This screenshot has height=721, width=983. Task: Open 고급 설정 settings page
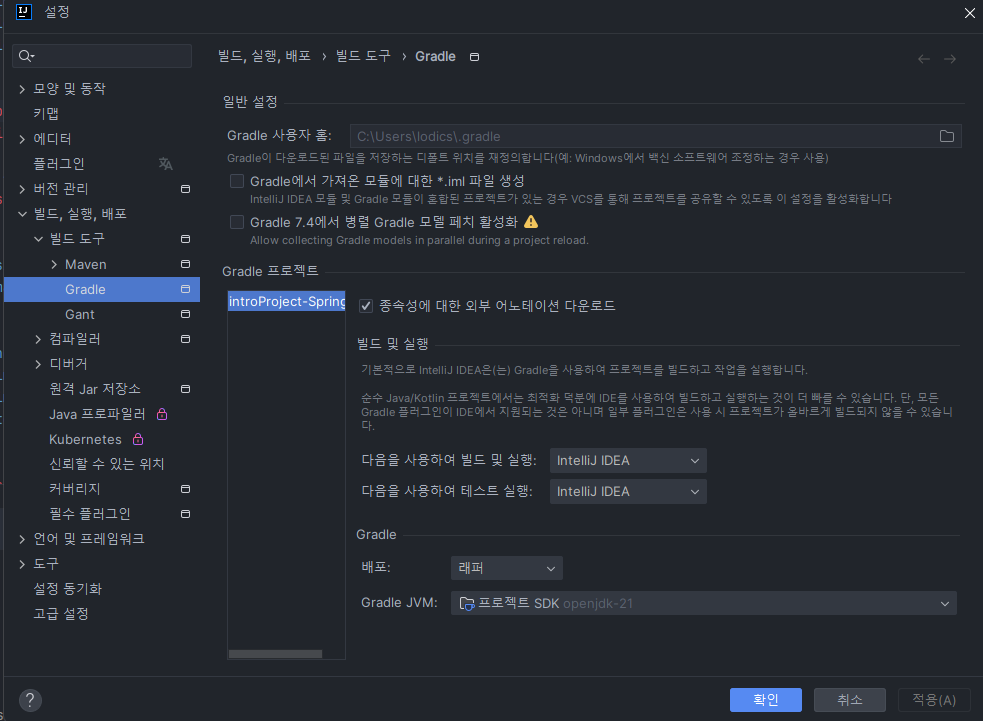tap(61, 614)
